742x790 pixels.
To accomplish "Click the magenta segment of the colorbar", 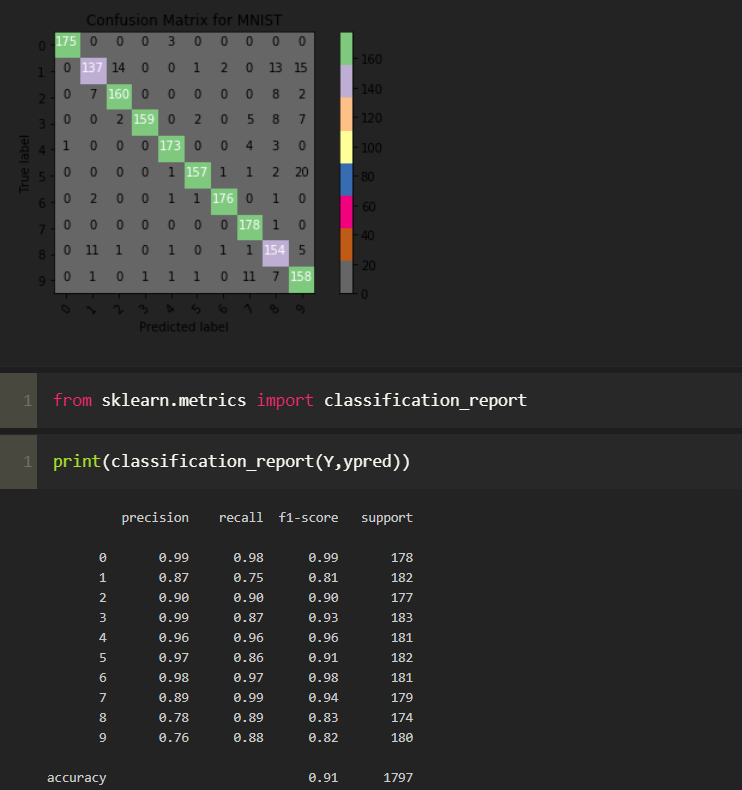I will tap(346, 212).
